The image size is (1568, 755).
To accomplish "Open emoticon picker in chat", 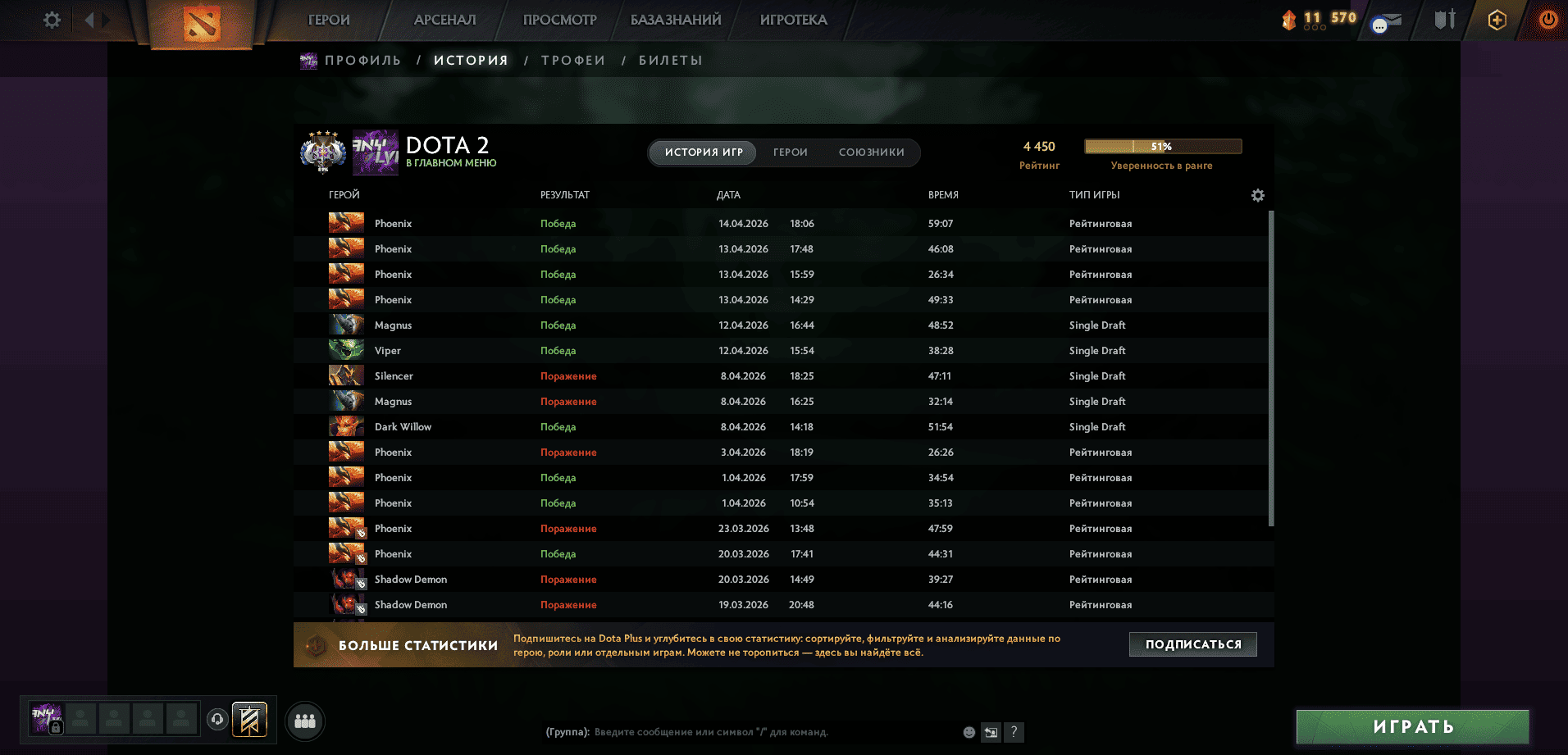I will (969, 732).
